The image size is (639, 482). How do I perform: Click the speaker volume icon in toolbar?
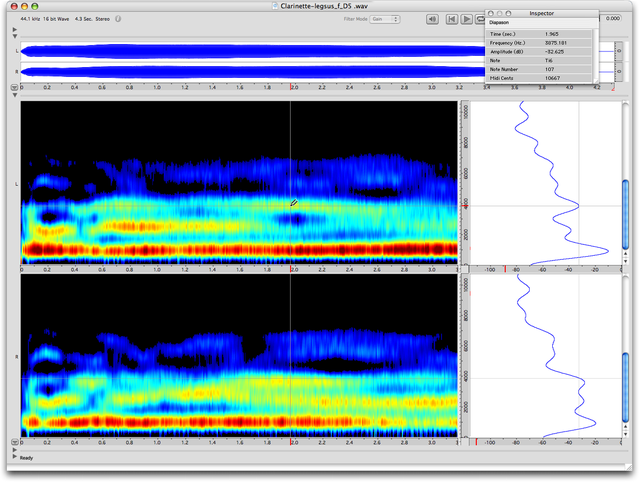coord(431,18)
